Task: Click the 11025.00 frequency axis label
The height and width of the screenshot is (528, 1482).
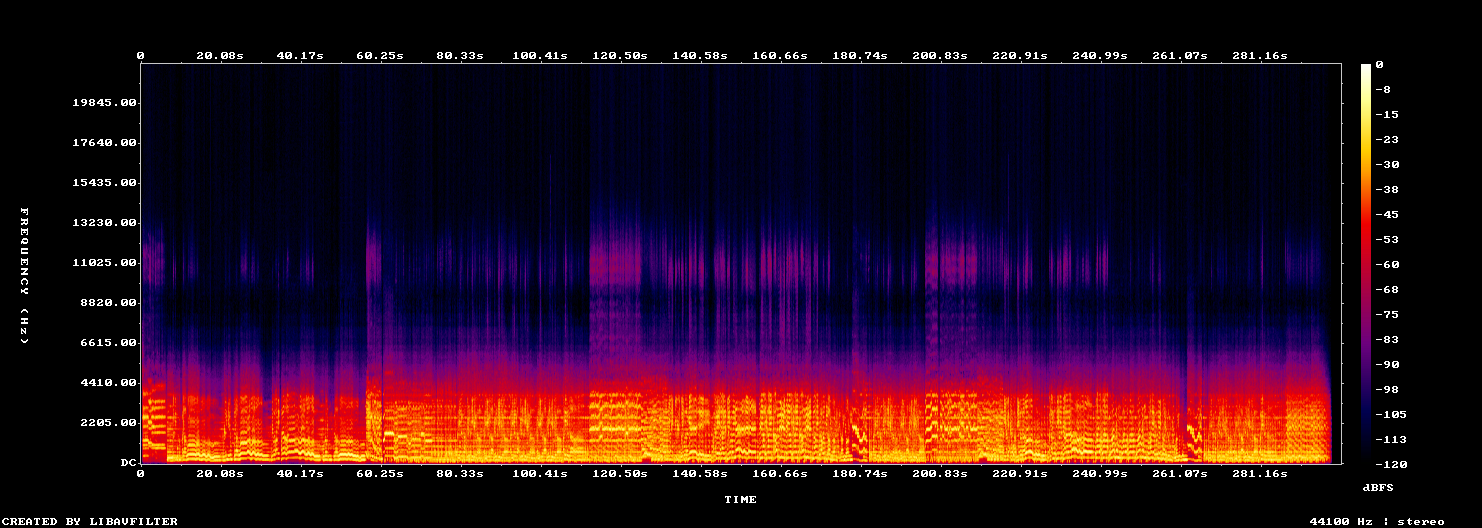Action: tap(105, 263)
